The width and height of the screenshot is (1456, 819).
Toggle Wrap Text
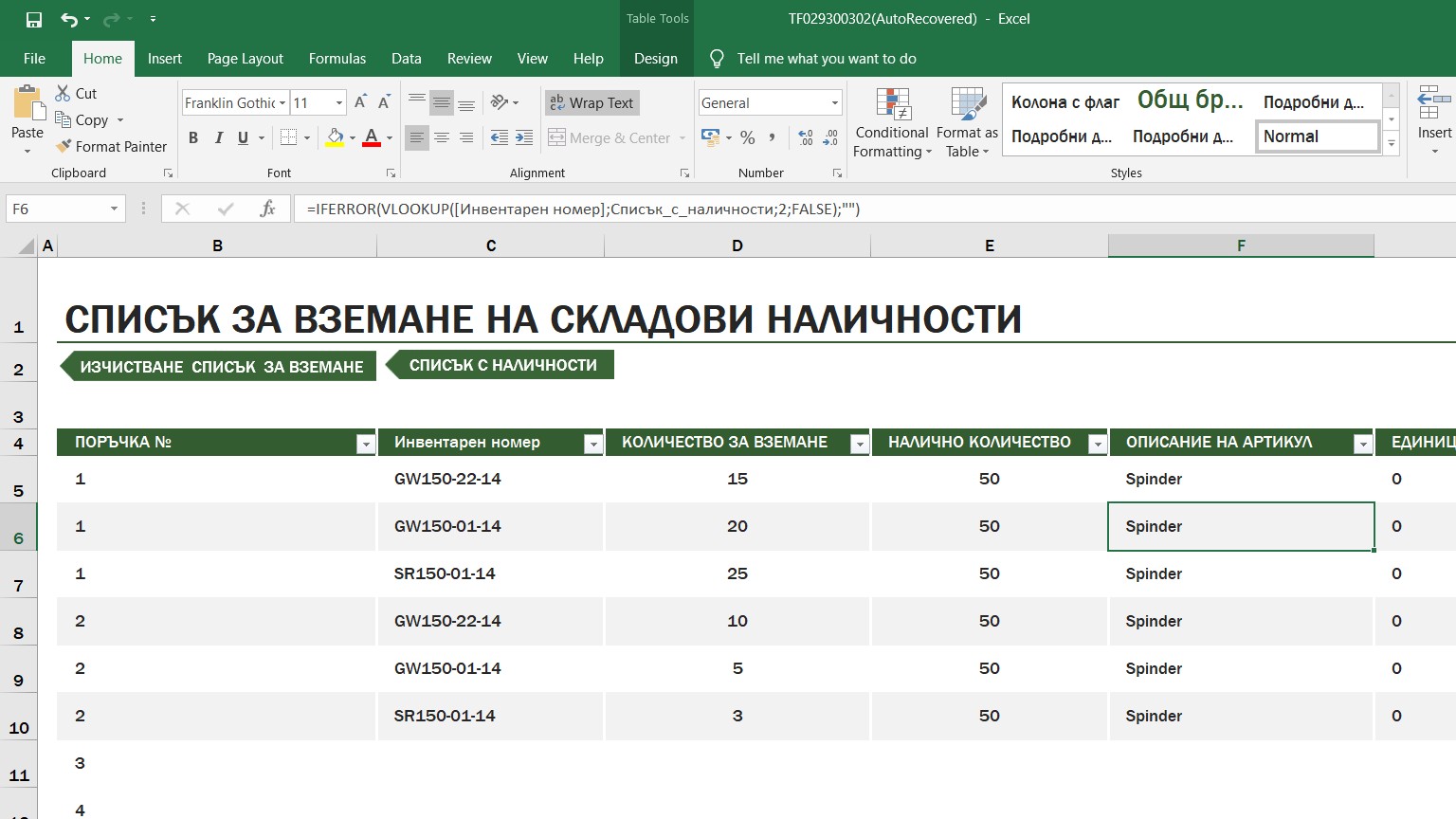(591, 102)
